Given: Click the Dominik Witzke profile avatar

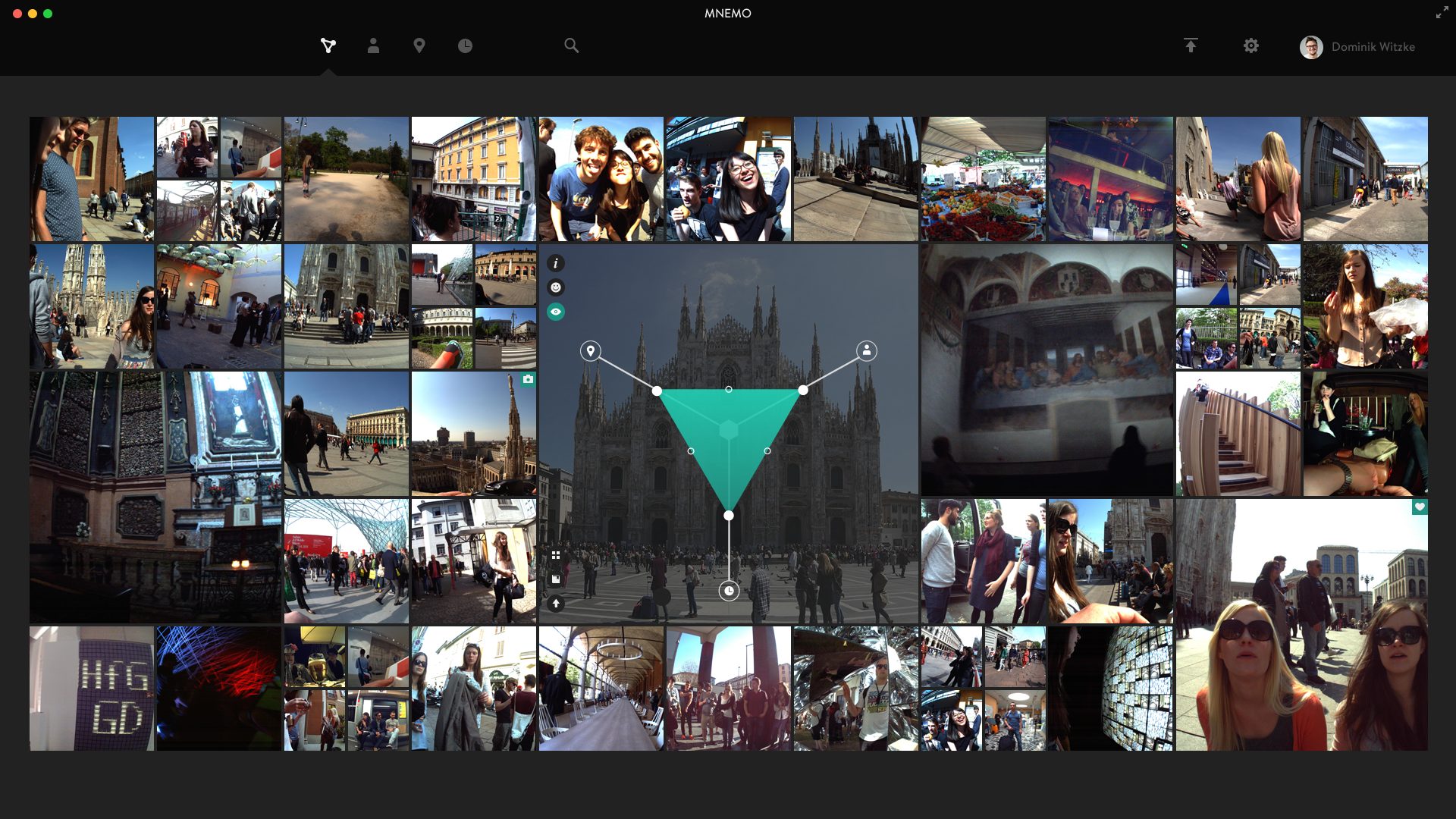Looking at the screenshot, I should tap(1311, 47).
